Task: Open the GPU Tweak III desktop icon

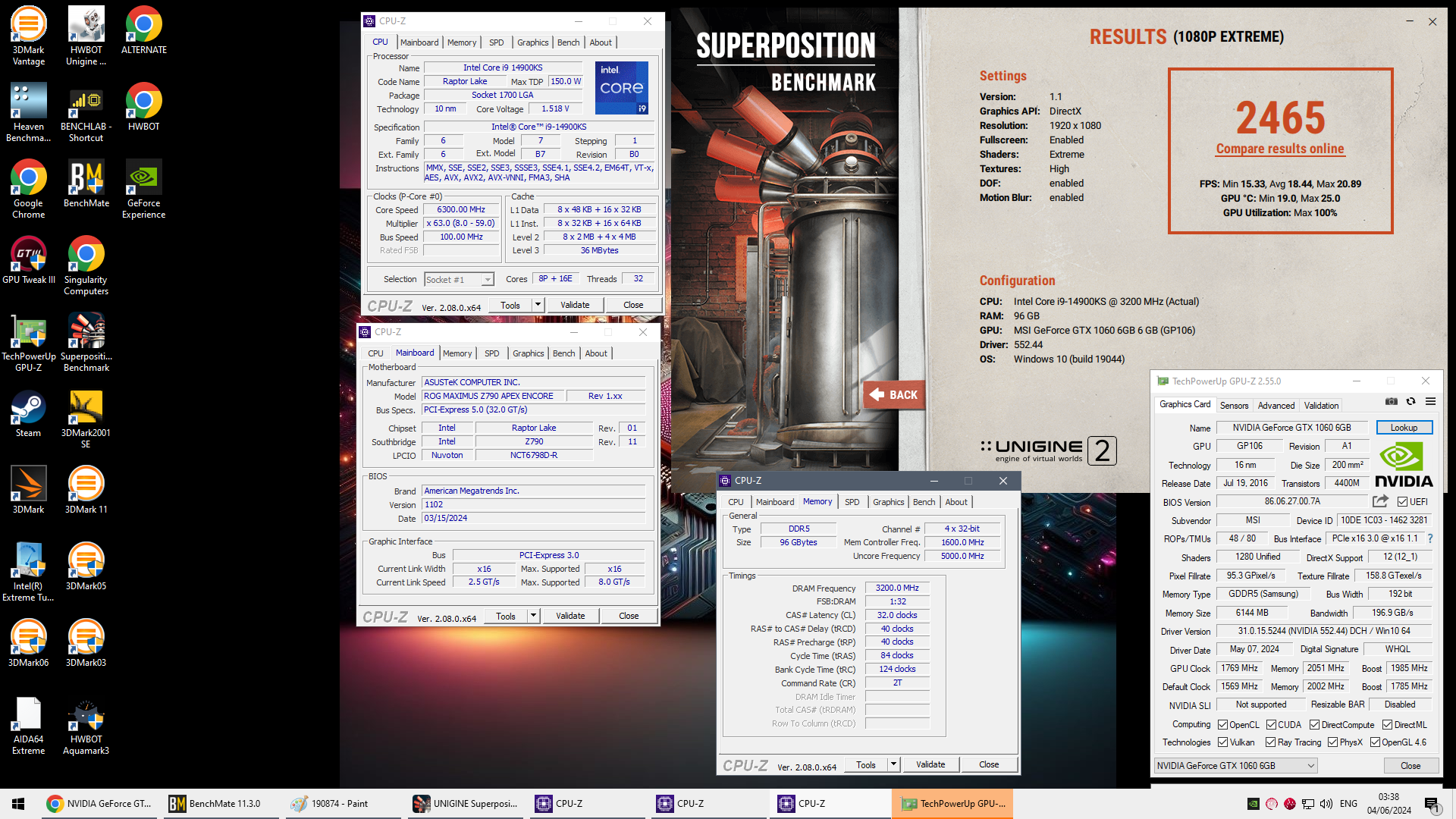Action: [x=28, y=260]
